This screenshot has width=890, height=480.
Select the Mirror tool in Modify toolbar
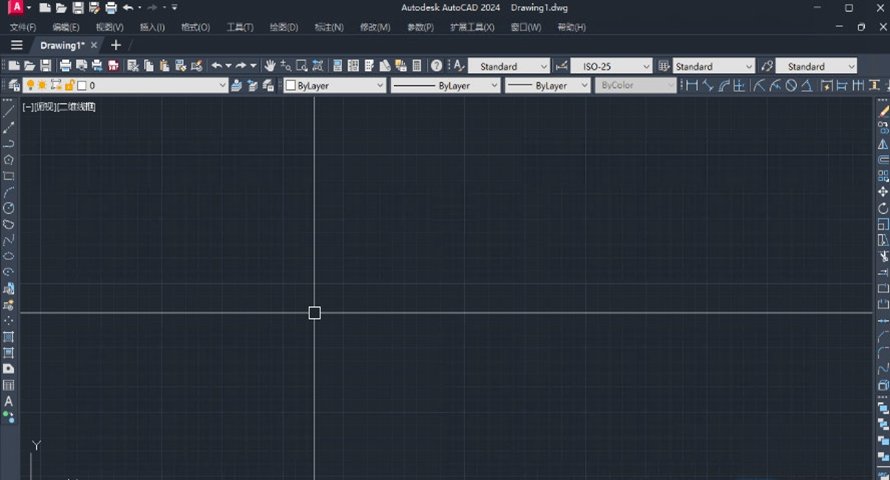tap(883, 144)
